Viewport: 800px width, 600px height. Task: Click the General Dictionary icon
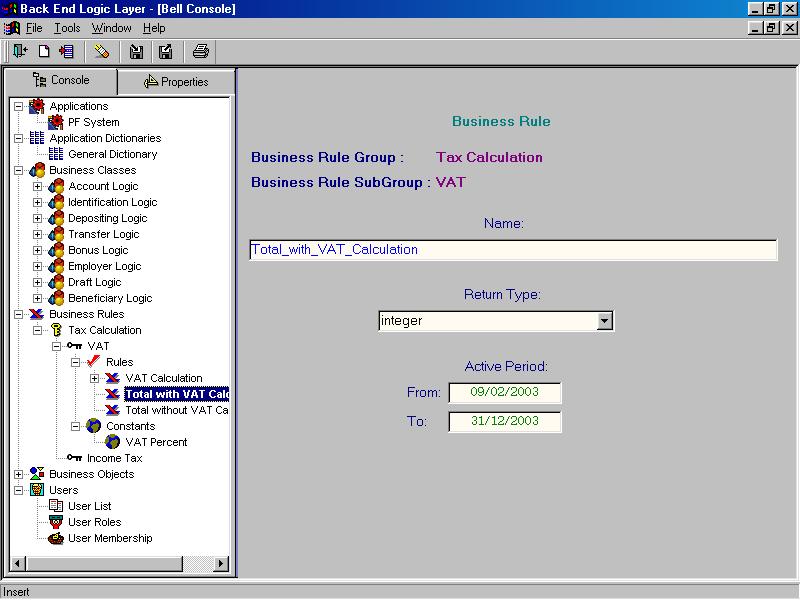56,154
